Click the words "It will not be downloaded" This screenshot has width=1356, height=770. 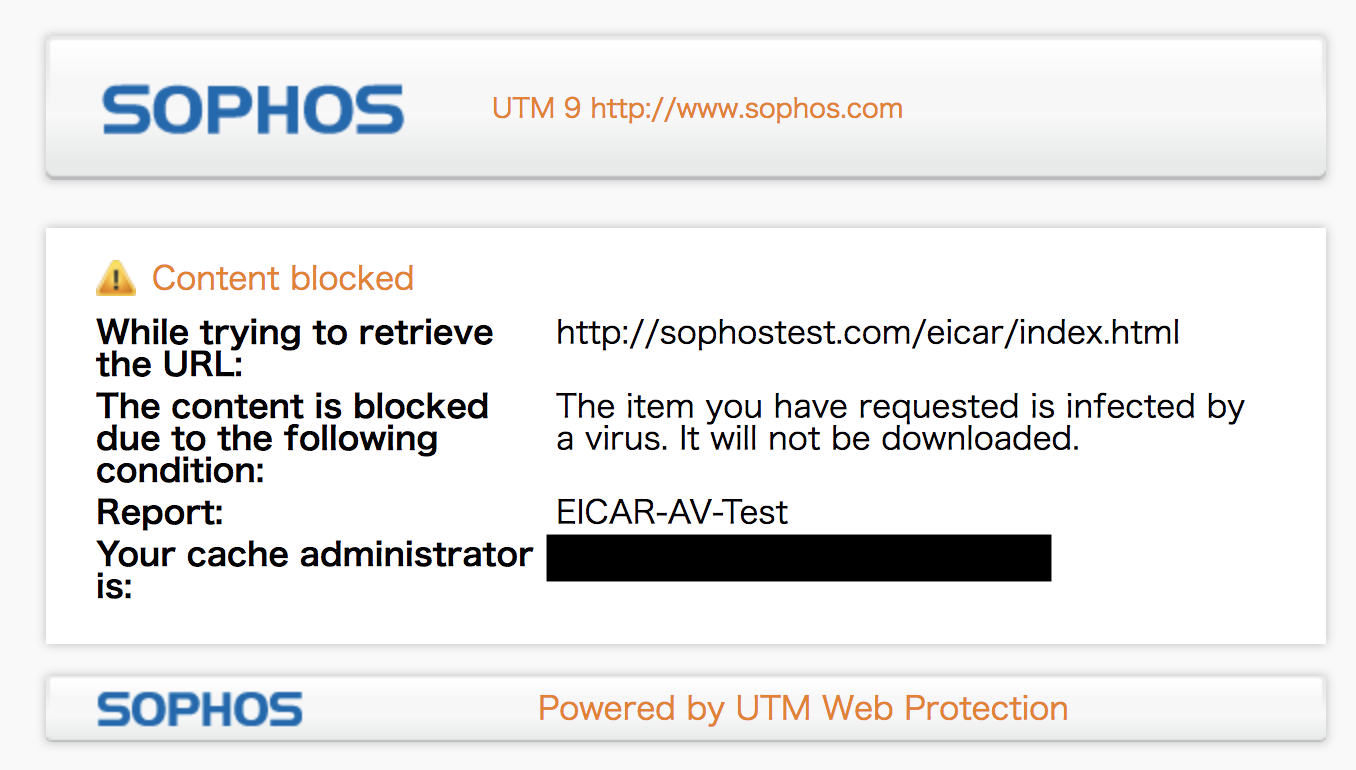click(879, 438)
